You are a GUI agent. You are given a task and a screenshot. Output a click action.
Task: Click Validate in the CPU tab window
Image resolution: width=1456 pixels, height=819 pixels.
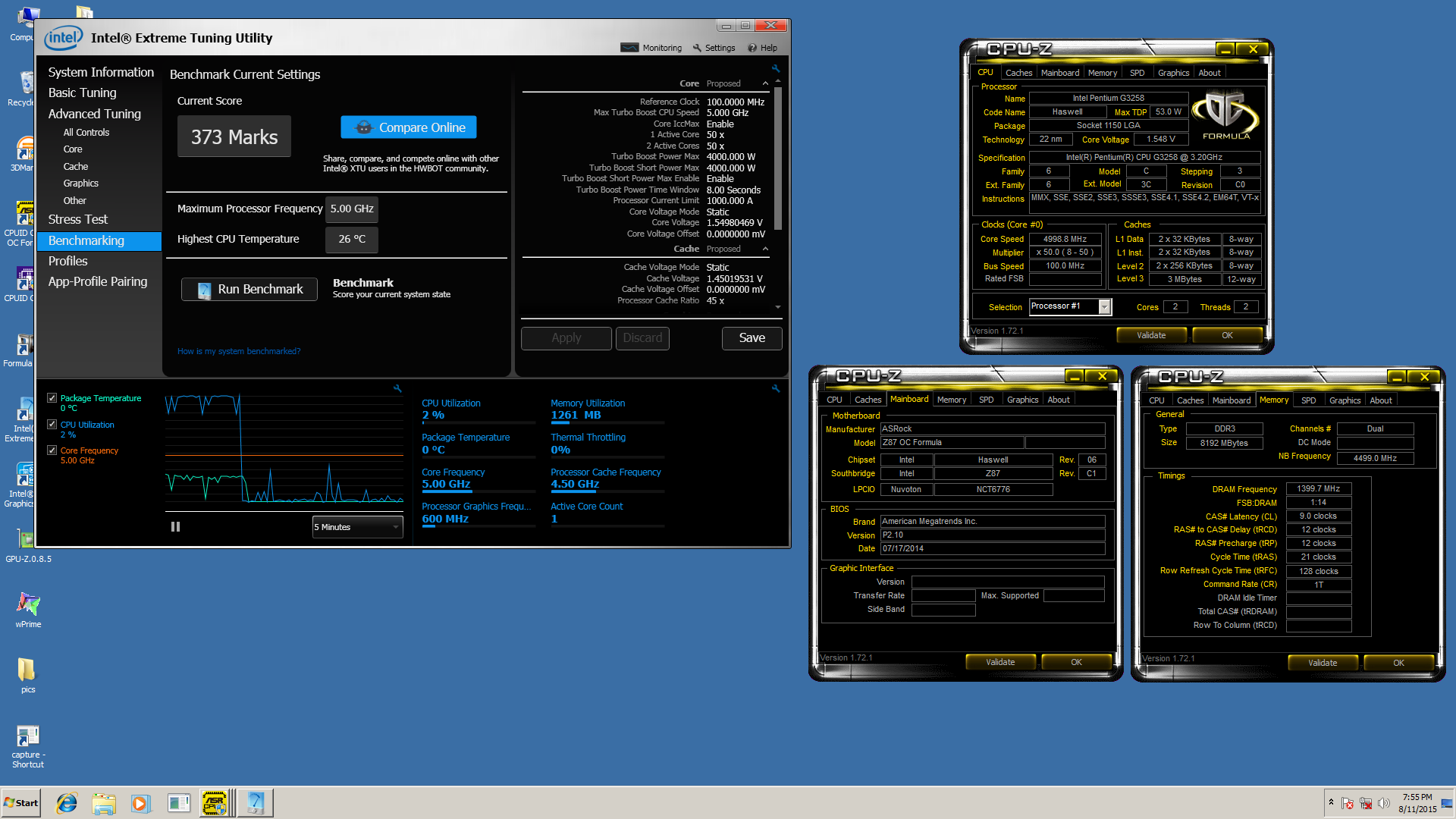coord(1151,335)
